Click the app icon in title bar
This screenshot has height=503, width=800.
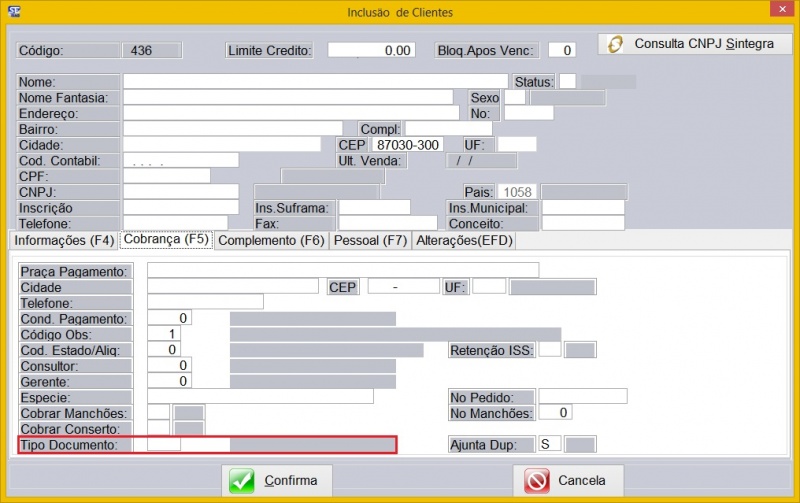click(x=12, y=12)
